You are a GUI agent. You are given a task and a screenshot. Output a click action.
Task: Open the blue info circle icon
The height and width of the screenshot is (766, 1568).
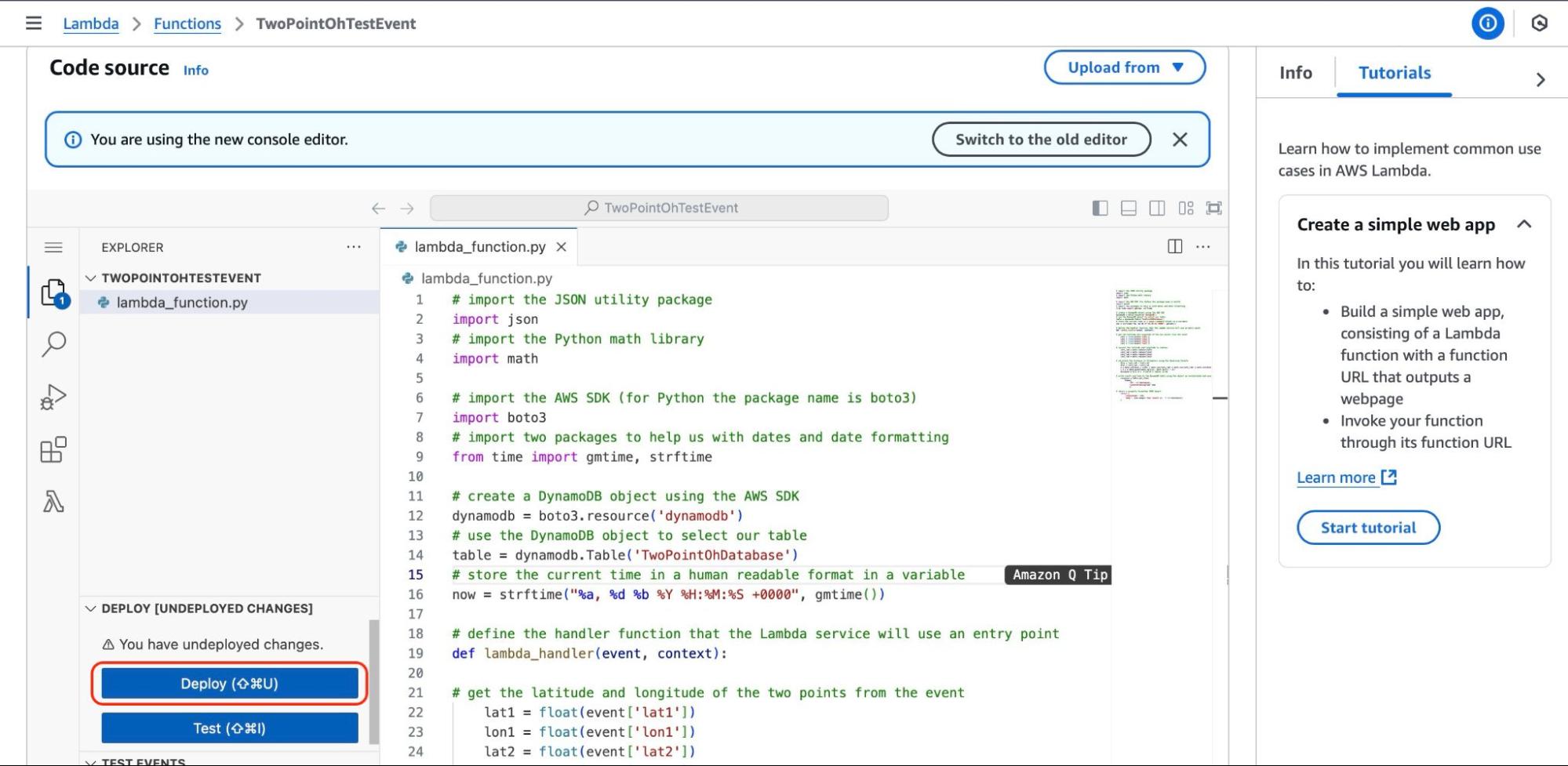tap(1488, 24)
